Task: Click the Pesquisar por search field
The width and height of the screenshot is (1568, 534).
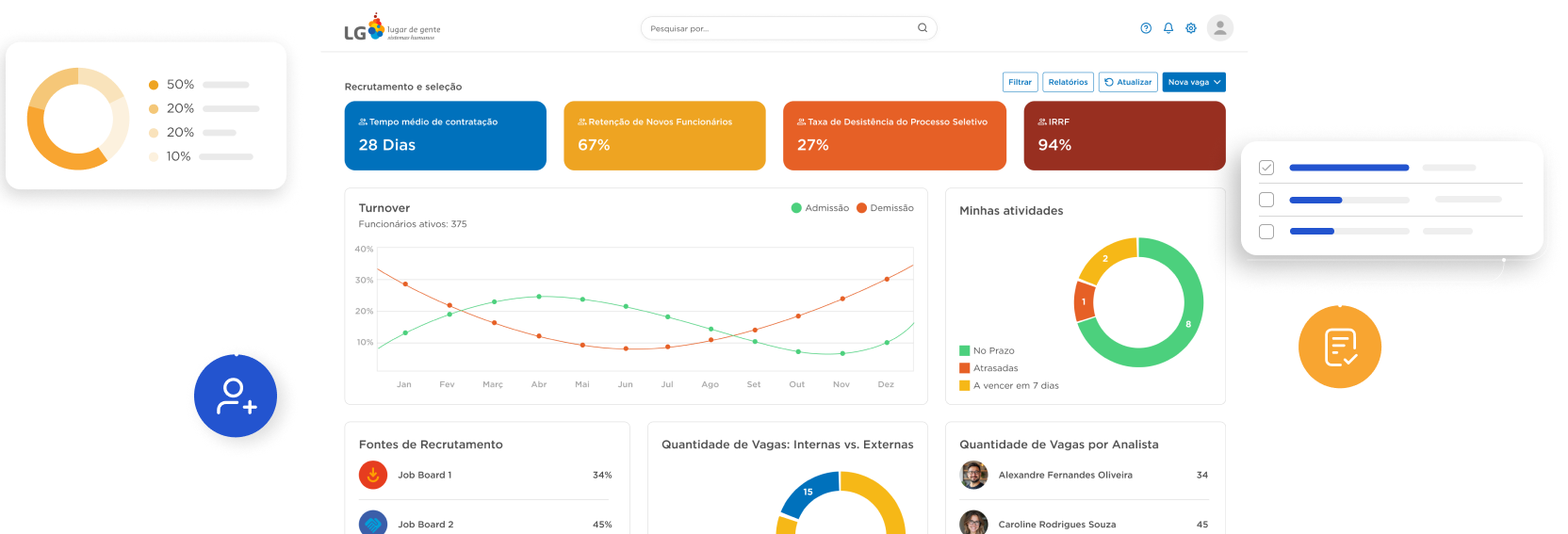Action: [x=789, y=28]
